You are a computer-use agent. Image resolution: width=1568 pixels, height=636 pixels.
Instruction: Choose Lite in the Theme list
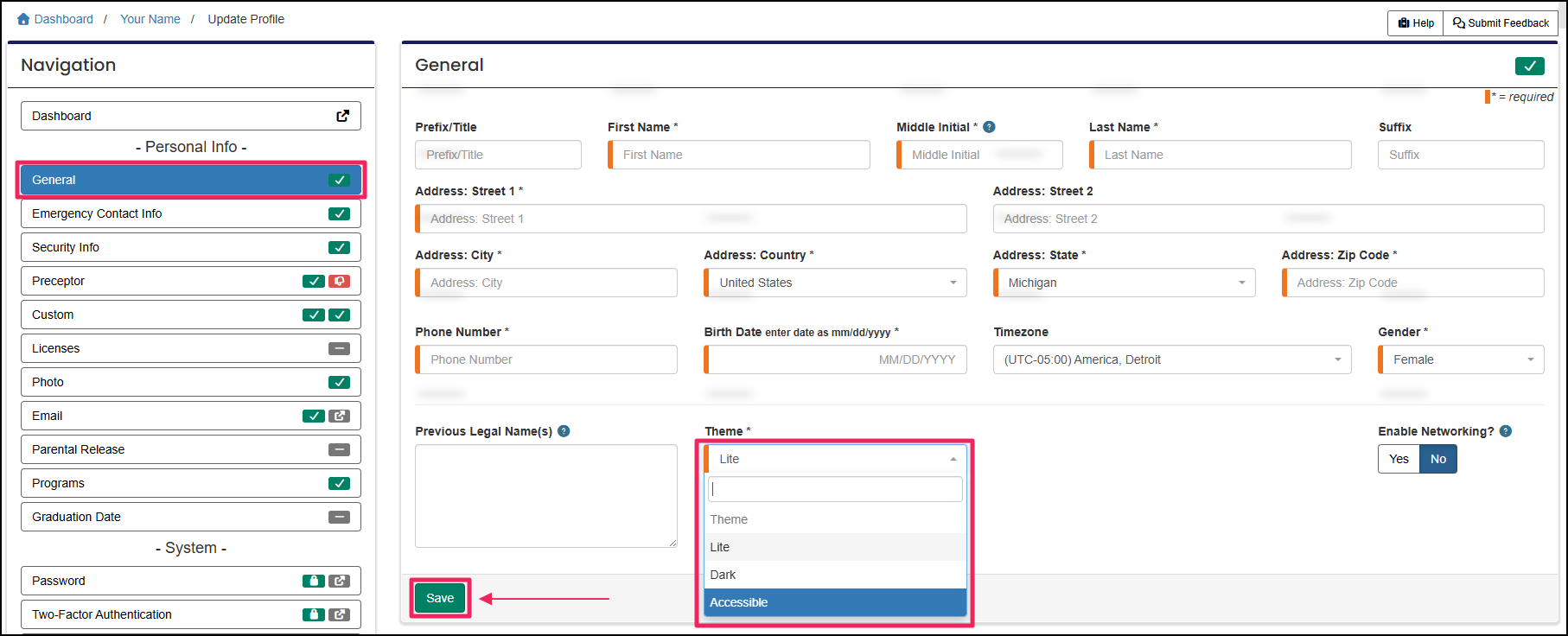click(835, 547)
